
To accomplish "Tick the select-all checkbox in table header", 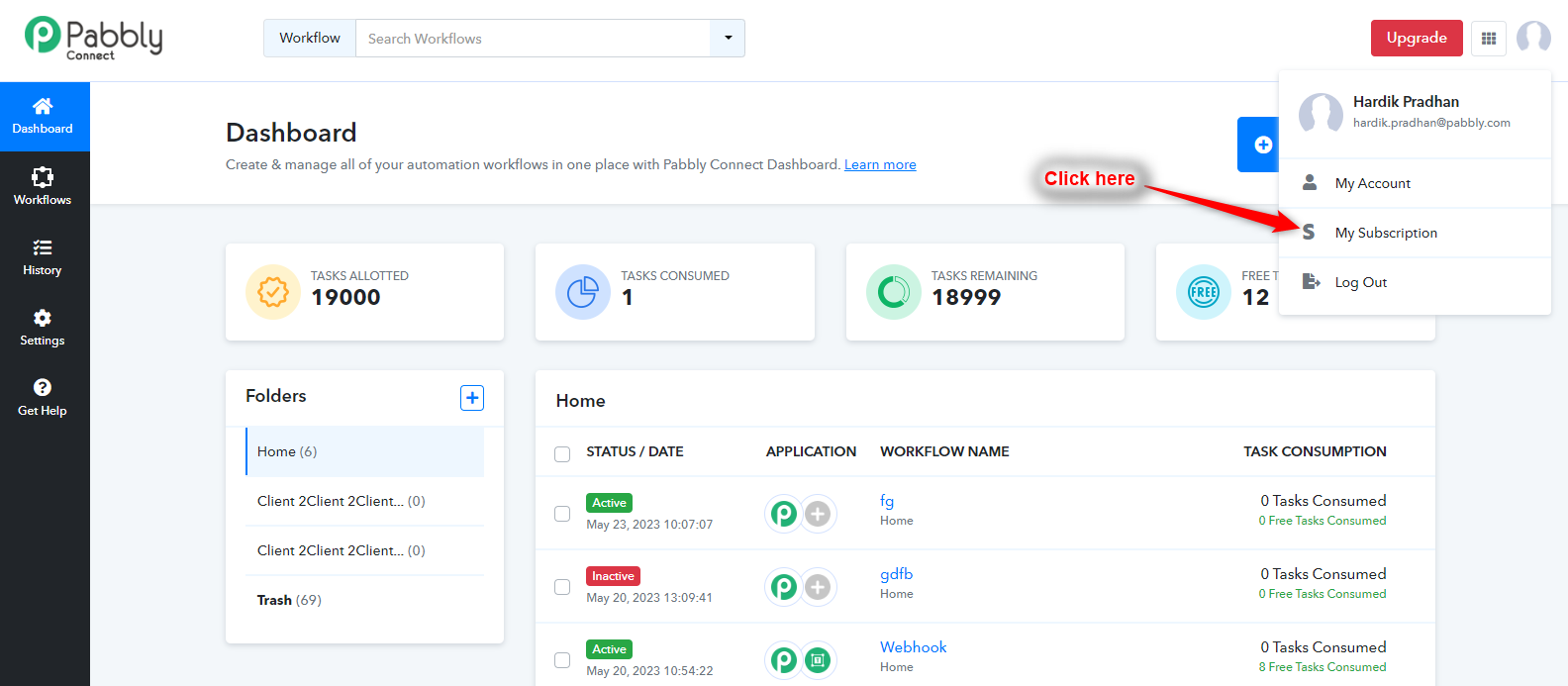I will coord(562,454).
